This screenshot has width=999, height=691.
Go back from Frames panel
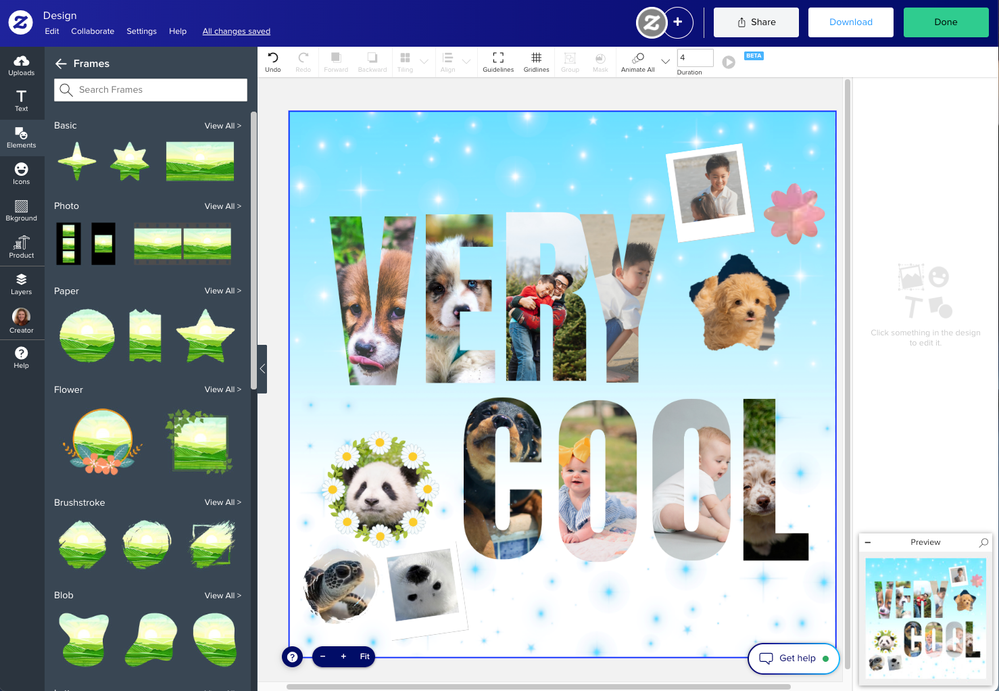tap(61, 64)
